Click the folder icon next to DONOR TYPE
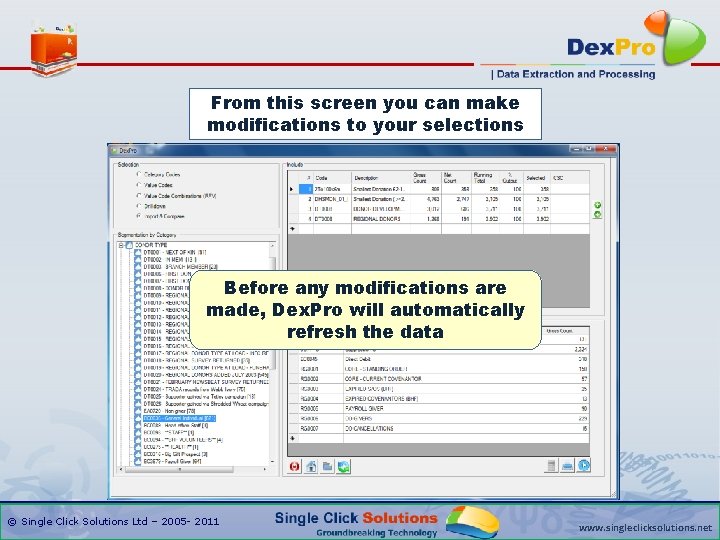Screen dimensions: 720x540 pos(129,245)
